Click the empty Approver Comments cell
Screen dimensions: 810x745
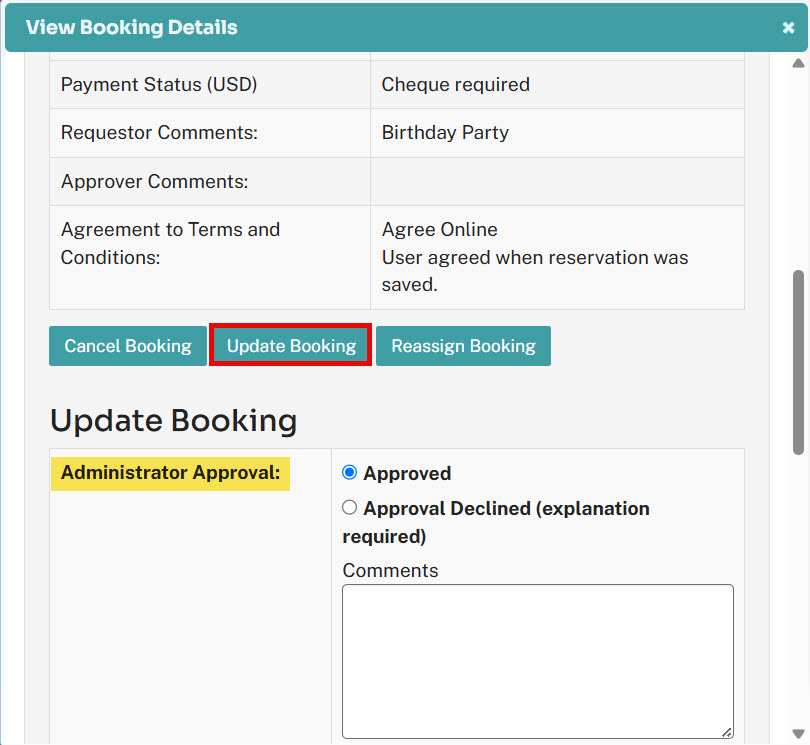coord(557,181)
